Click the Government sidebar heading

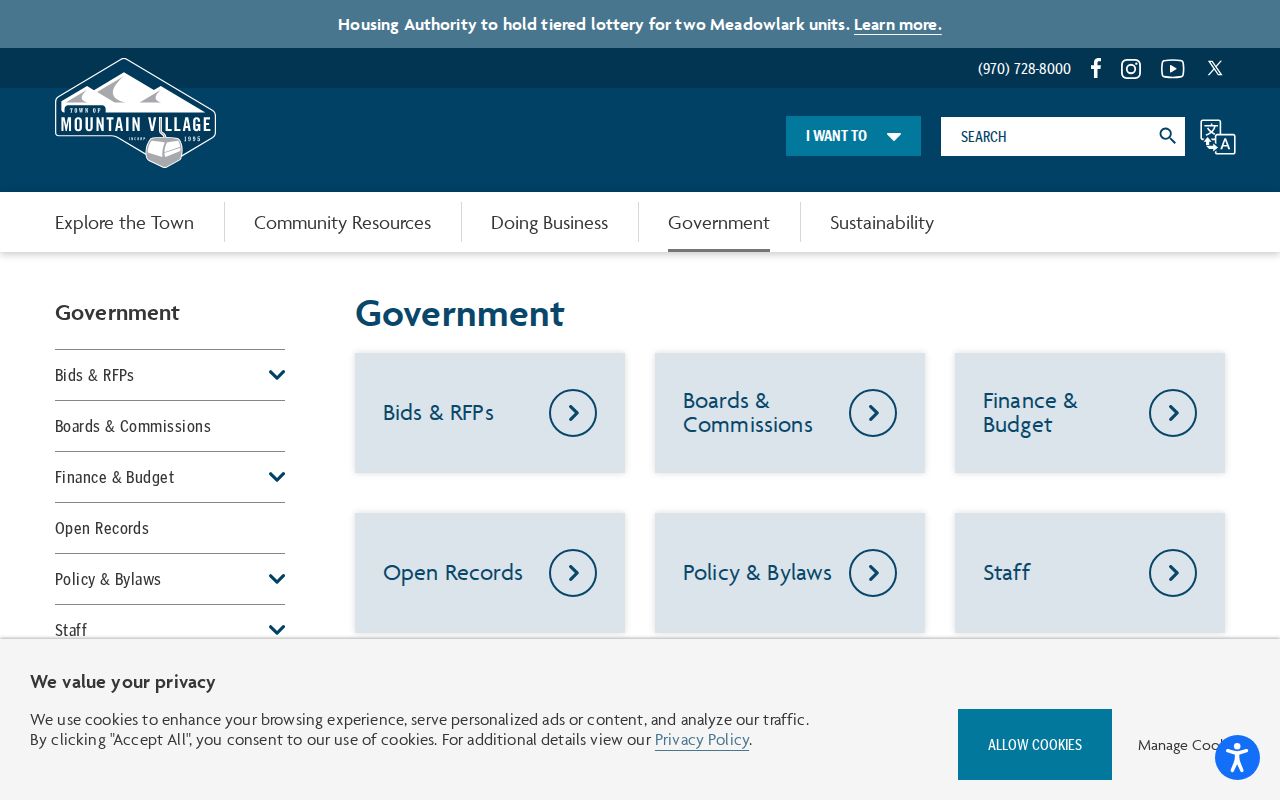117,312
